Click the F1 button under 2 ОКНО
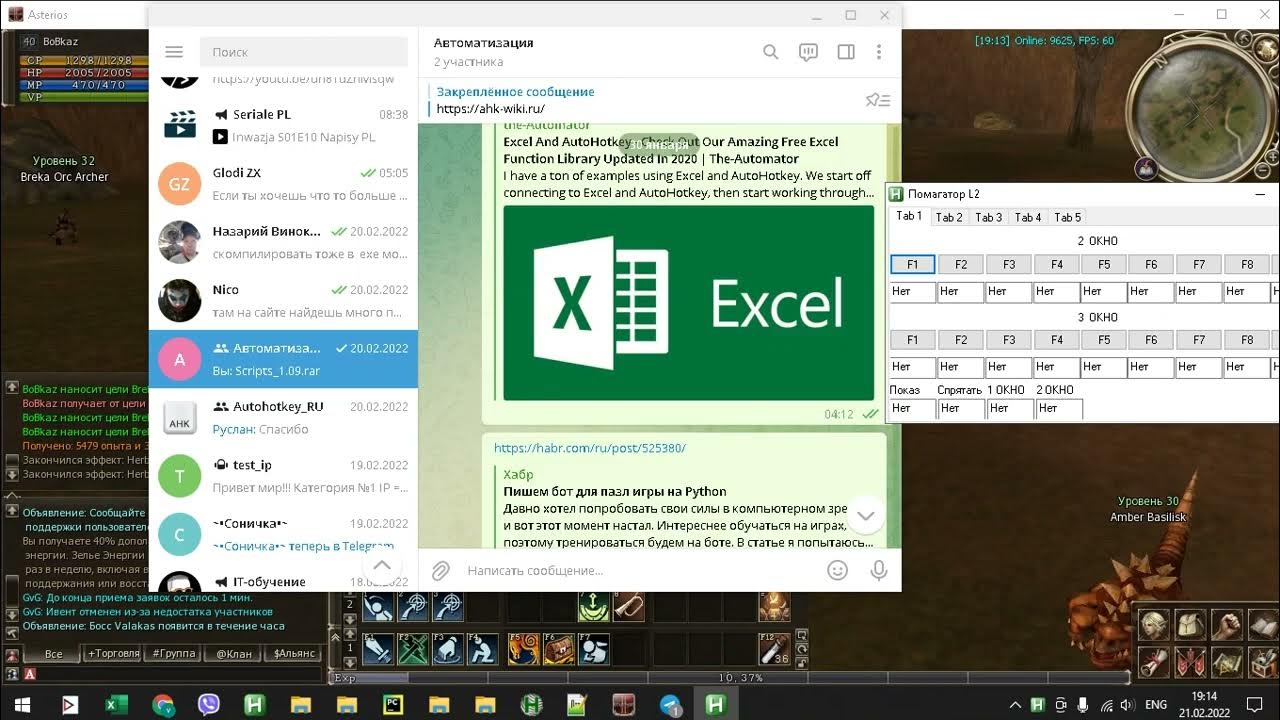The height and width of the screenshot is (720, 1280). click(913, 264)
